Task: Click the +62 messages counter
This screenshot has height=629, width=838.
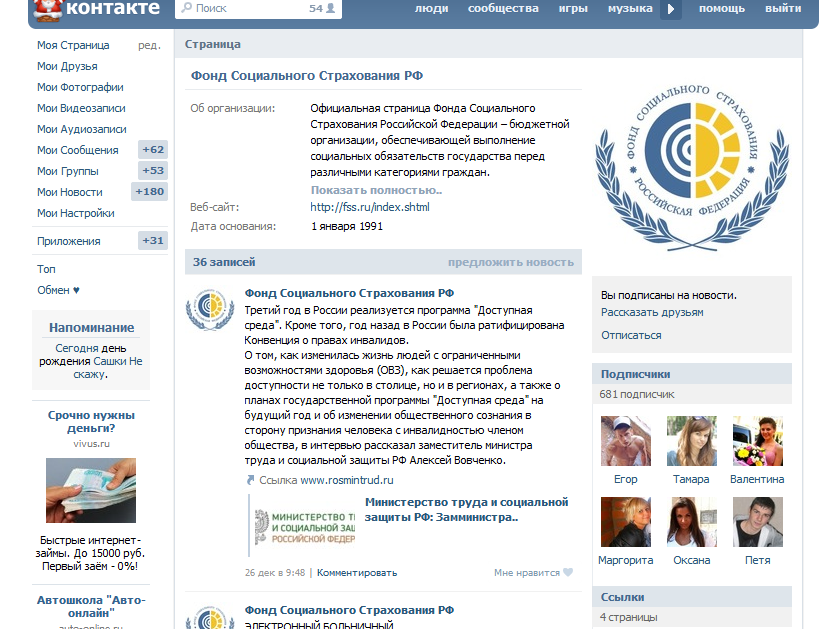Action: pos(153,150)
